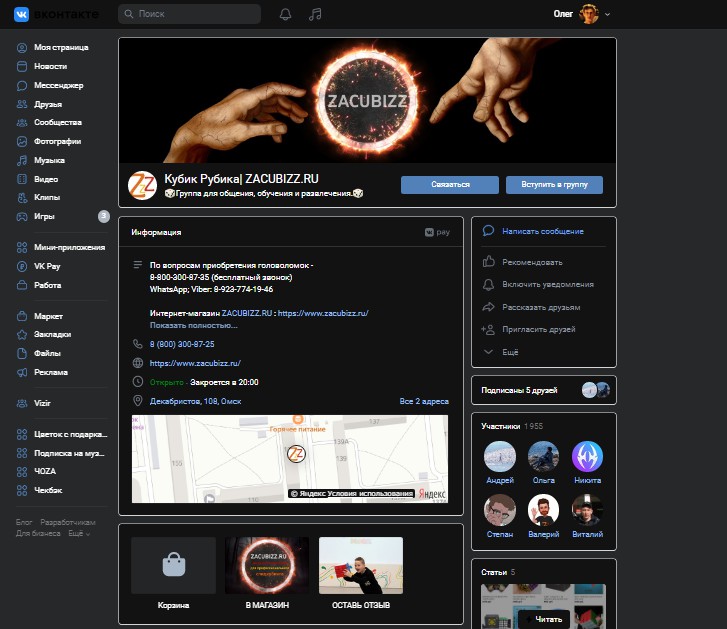
Task: Open Чекбэк mini app
Action: [48, 490]
